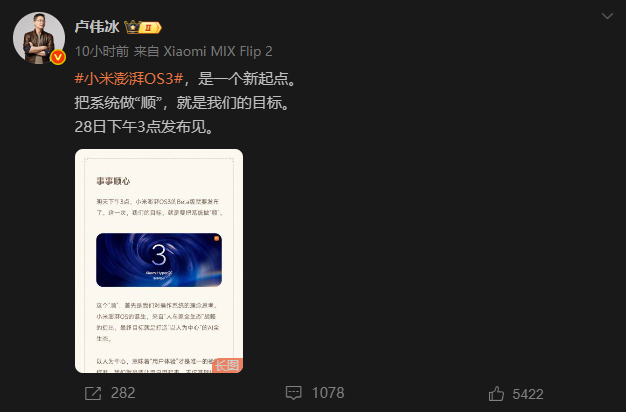Open the 10小时前 timestamp link

(x=102, y=51)
